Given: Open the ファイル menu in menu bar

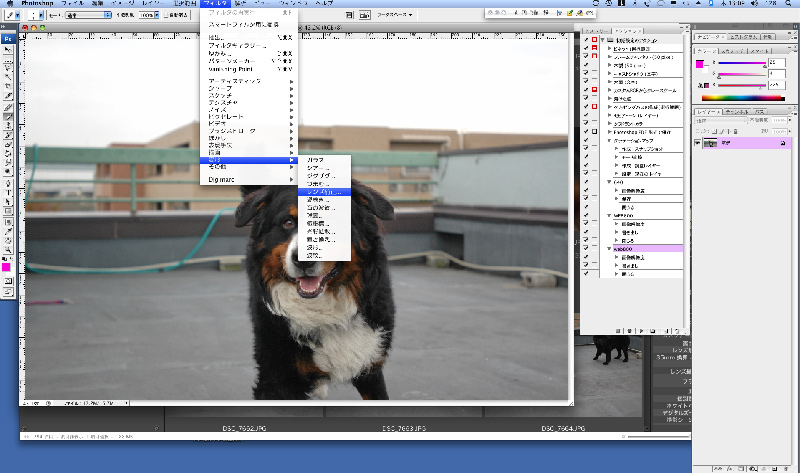Looking at the screenshot, I should coord(73,3).
